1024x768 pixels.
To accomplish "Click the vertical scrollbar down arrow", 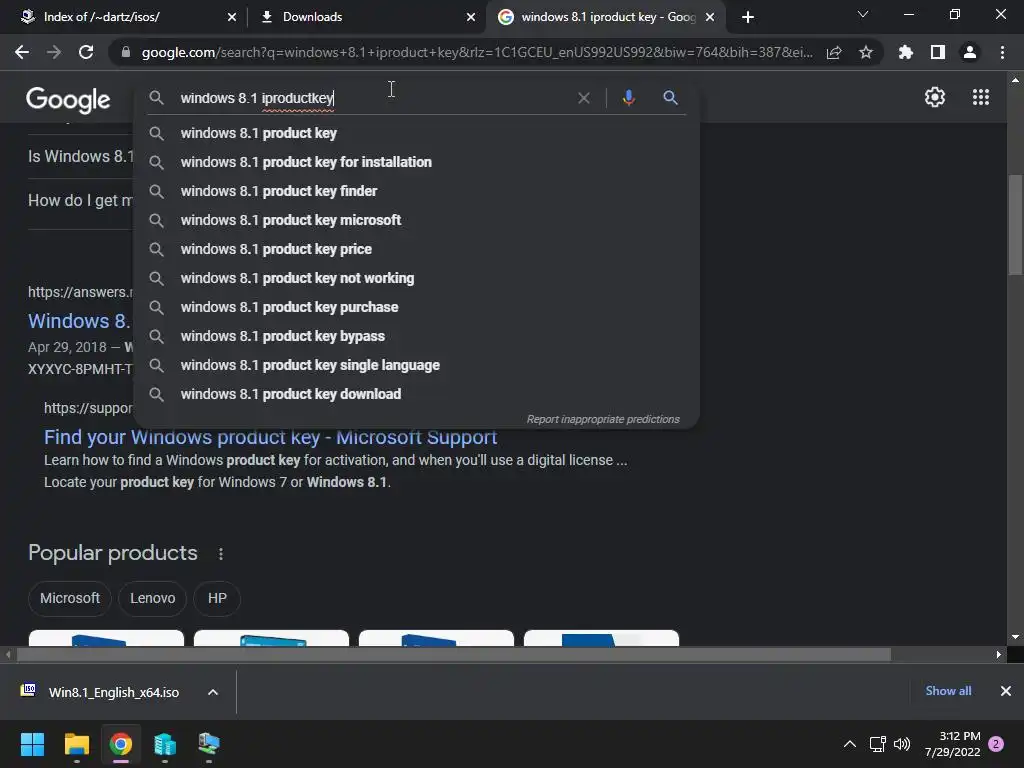I will [1015, 637].
